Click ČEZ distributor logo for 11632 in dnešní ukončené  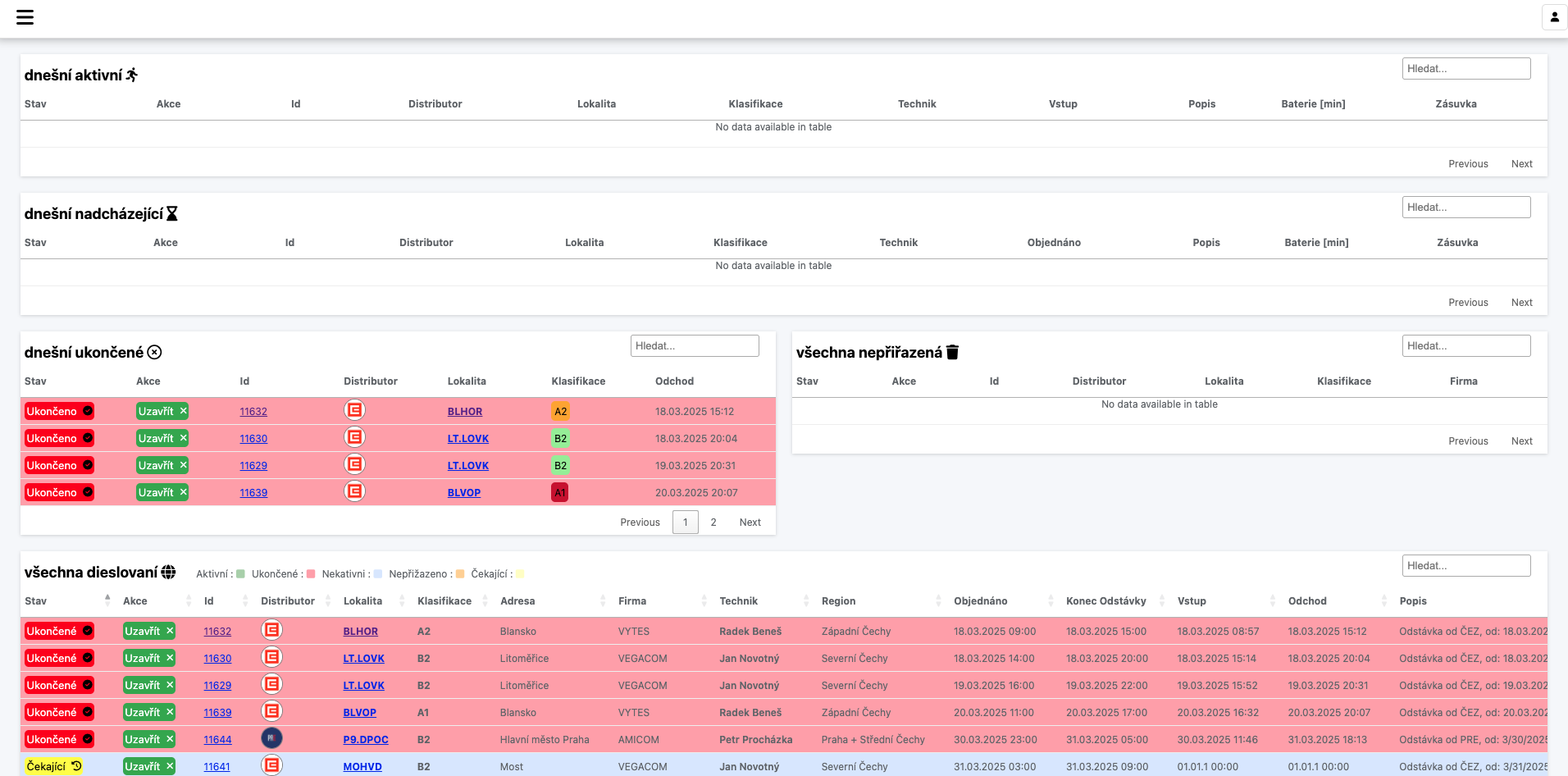click(354, 410)
